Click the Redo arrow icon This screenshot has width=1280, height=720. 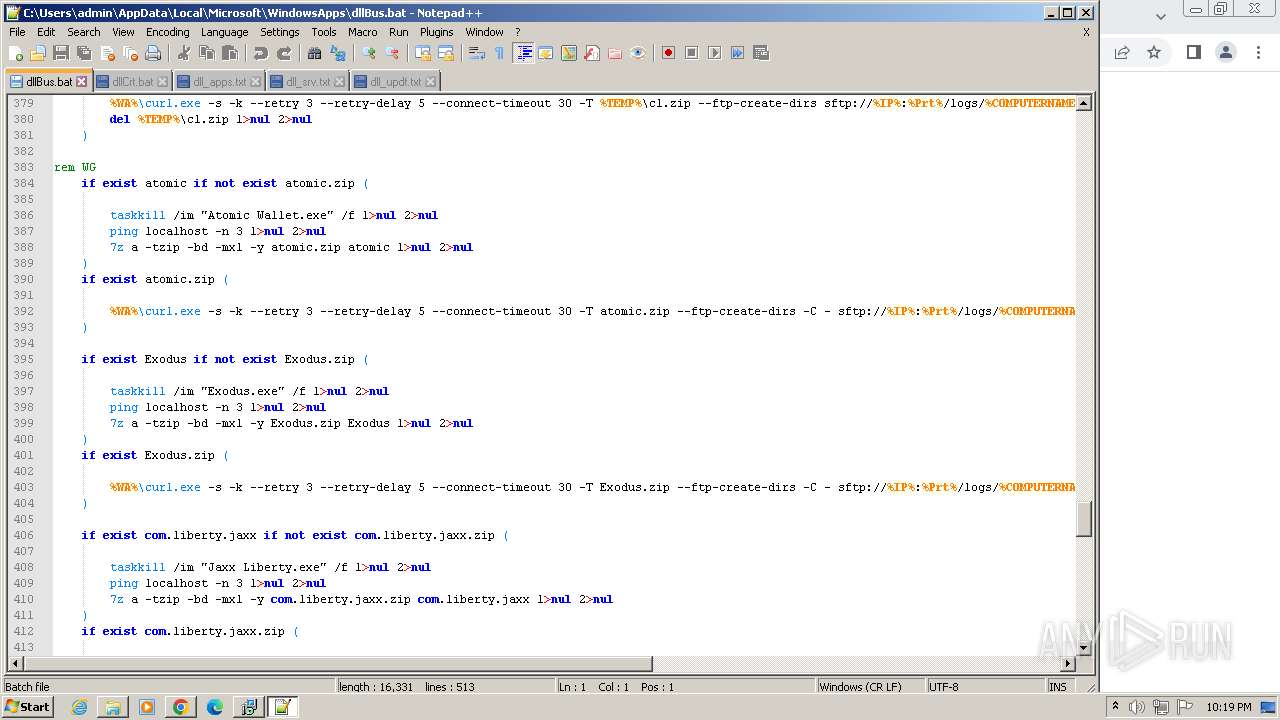point(283,53)
